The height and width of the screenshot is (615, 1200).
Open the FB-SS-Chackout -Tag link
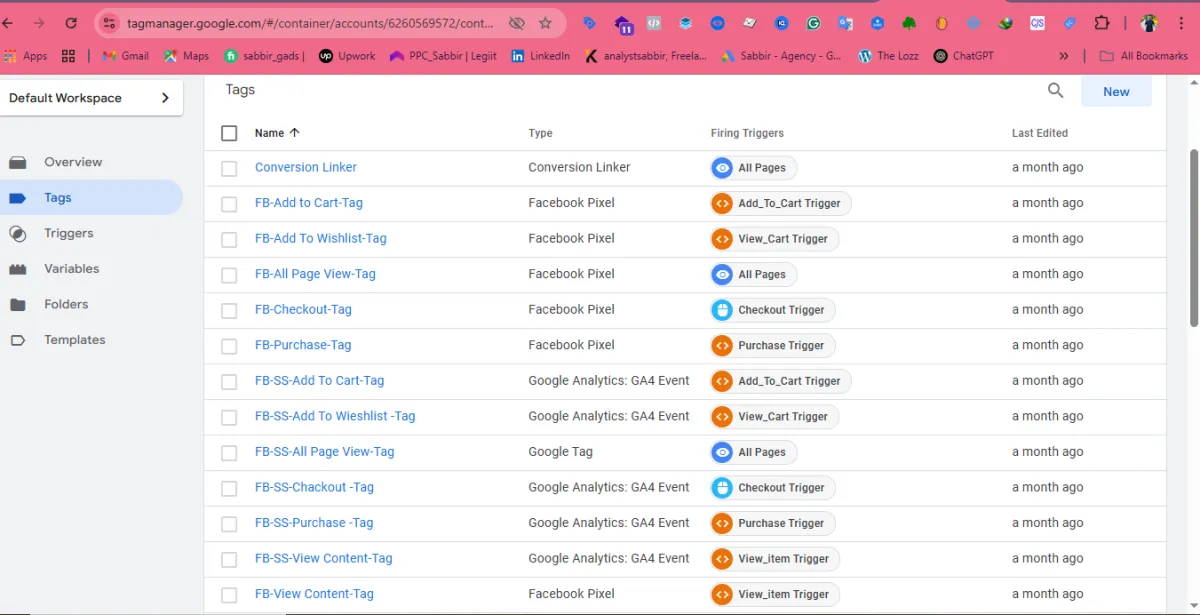(x=314, y=487)
